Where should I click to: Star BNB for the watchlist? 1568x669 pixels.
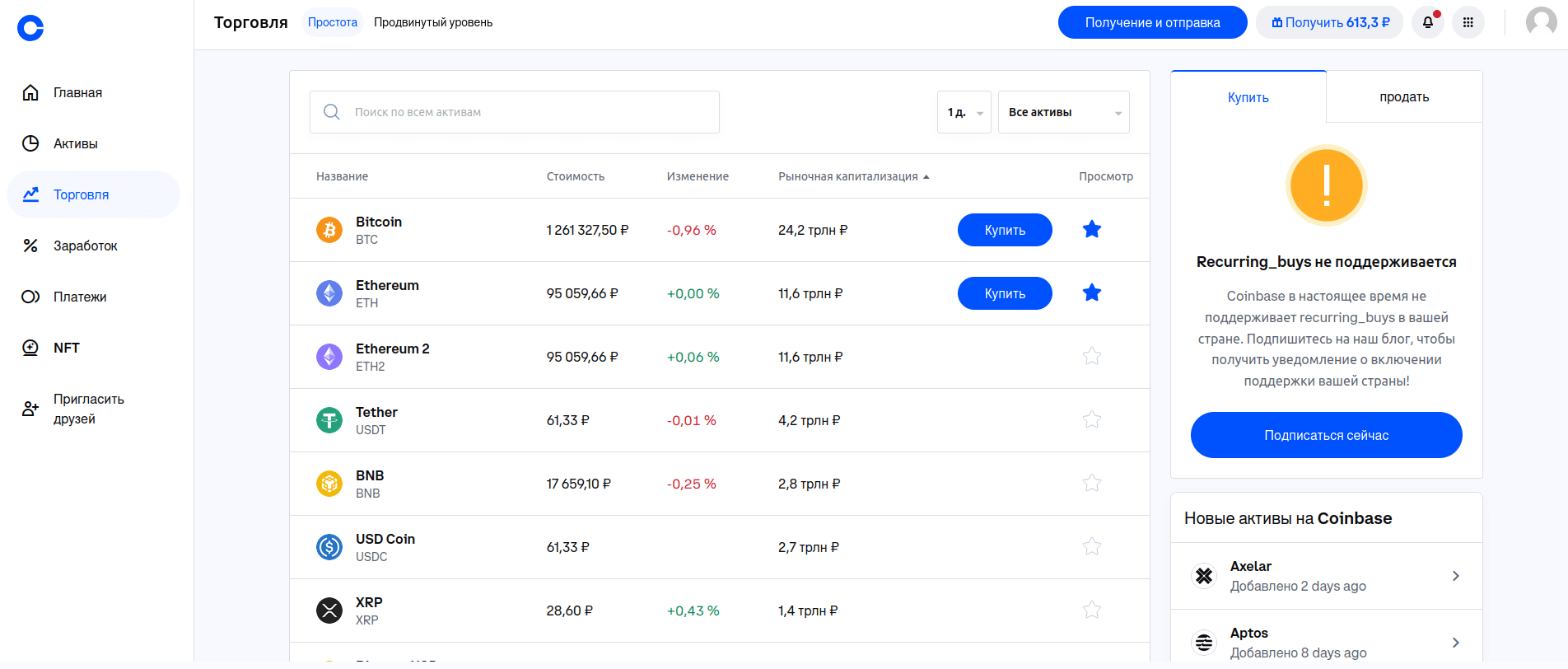point(1091,484)
